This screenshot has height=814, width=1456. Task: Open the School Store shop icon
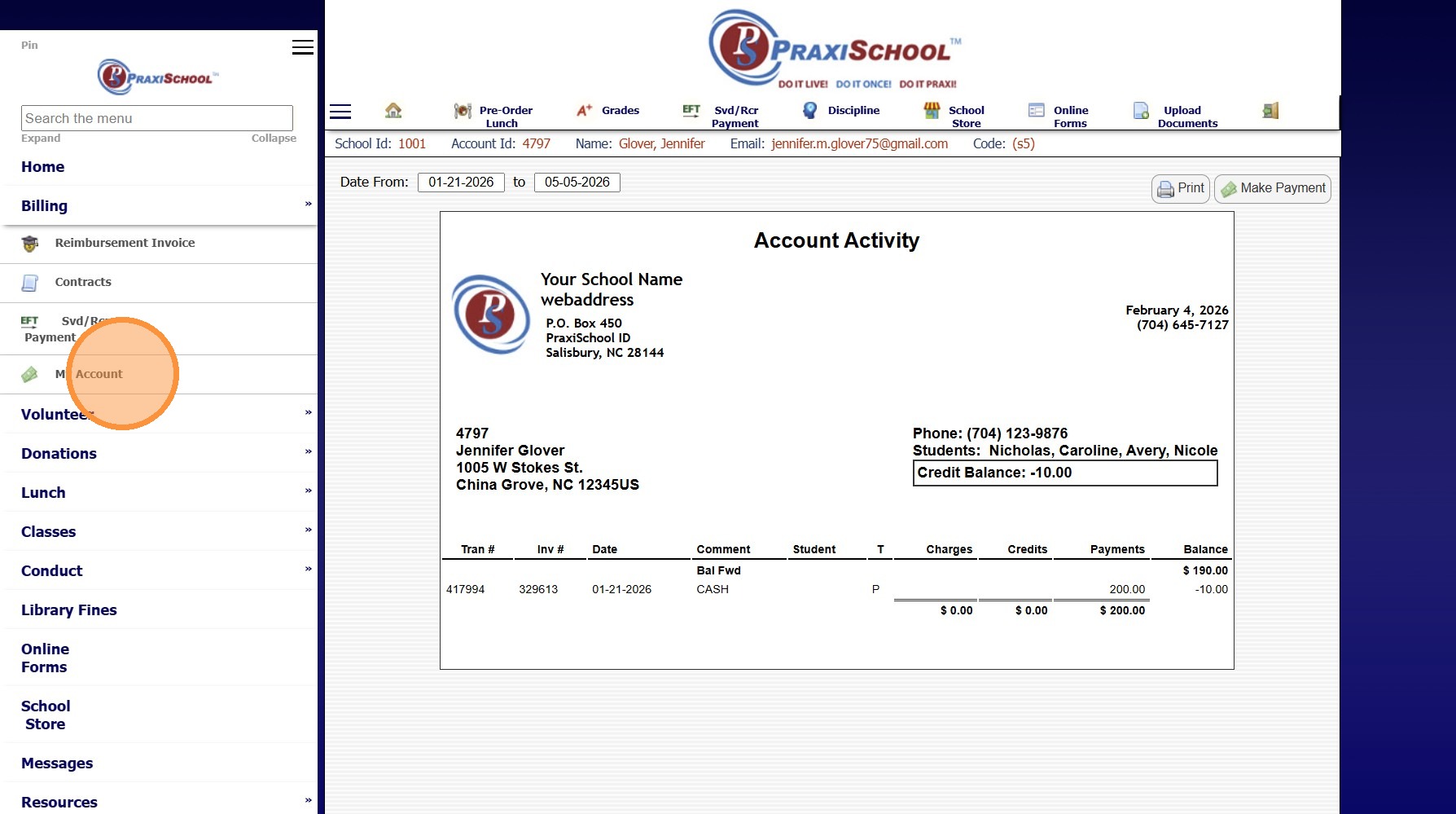(932, 110)
